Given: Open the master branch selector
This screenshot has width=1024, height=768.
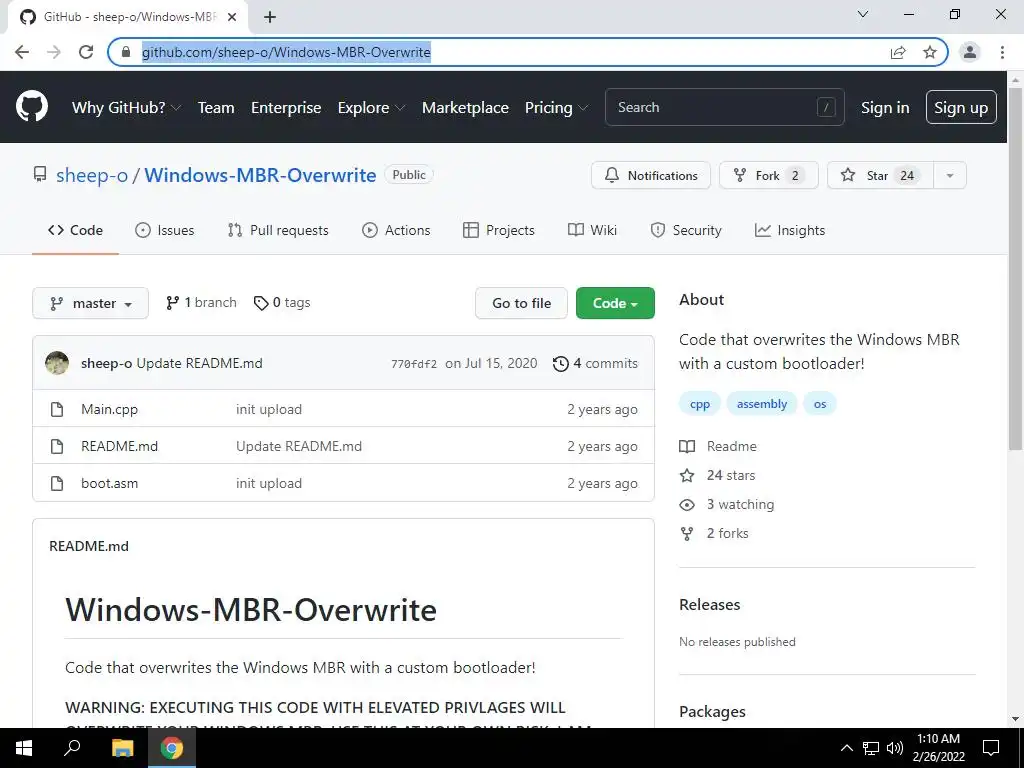Looking at the screenshot, I should click(x=90, y=303).
